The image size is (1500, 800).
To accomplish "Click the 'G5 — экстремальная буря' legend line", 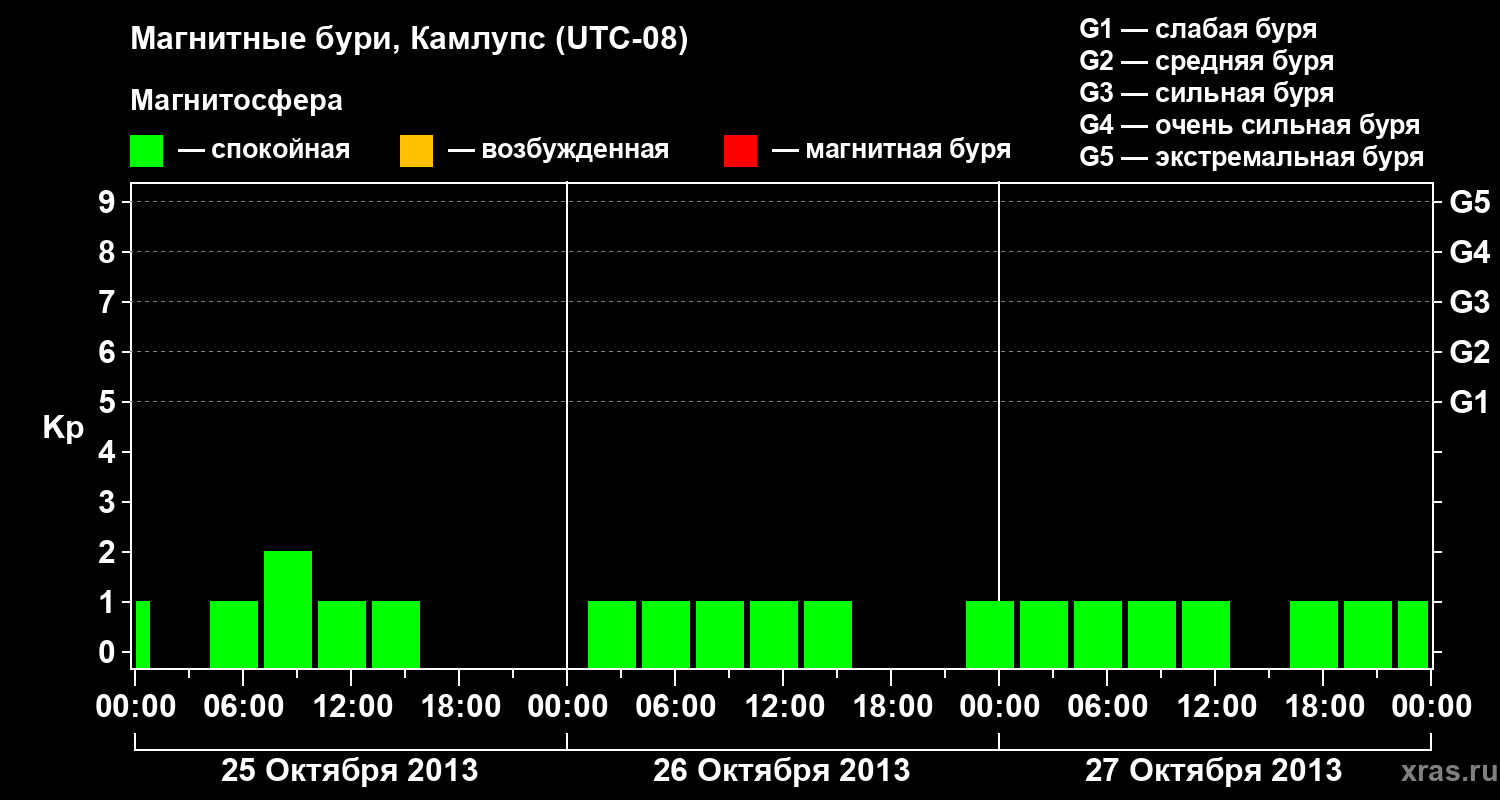I will (x=1252, y=157).
